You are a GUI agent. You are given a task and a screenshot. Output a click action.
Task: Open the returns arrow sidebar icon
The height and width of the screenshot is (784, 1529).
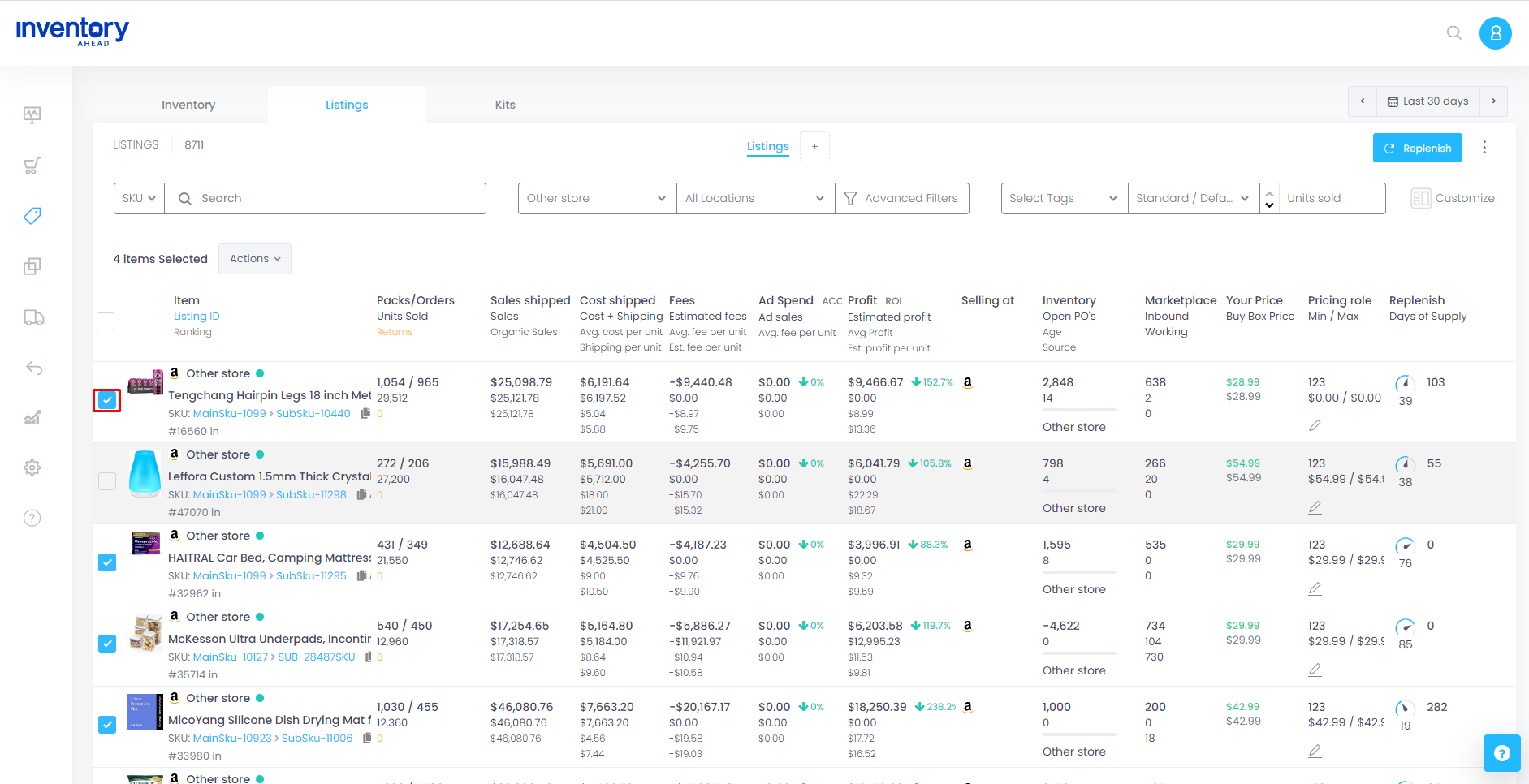click(33, 368)
